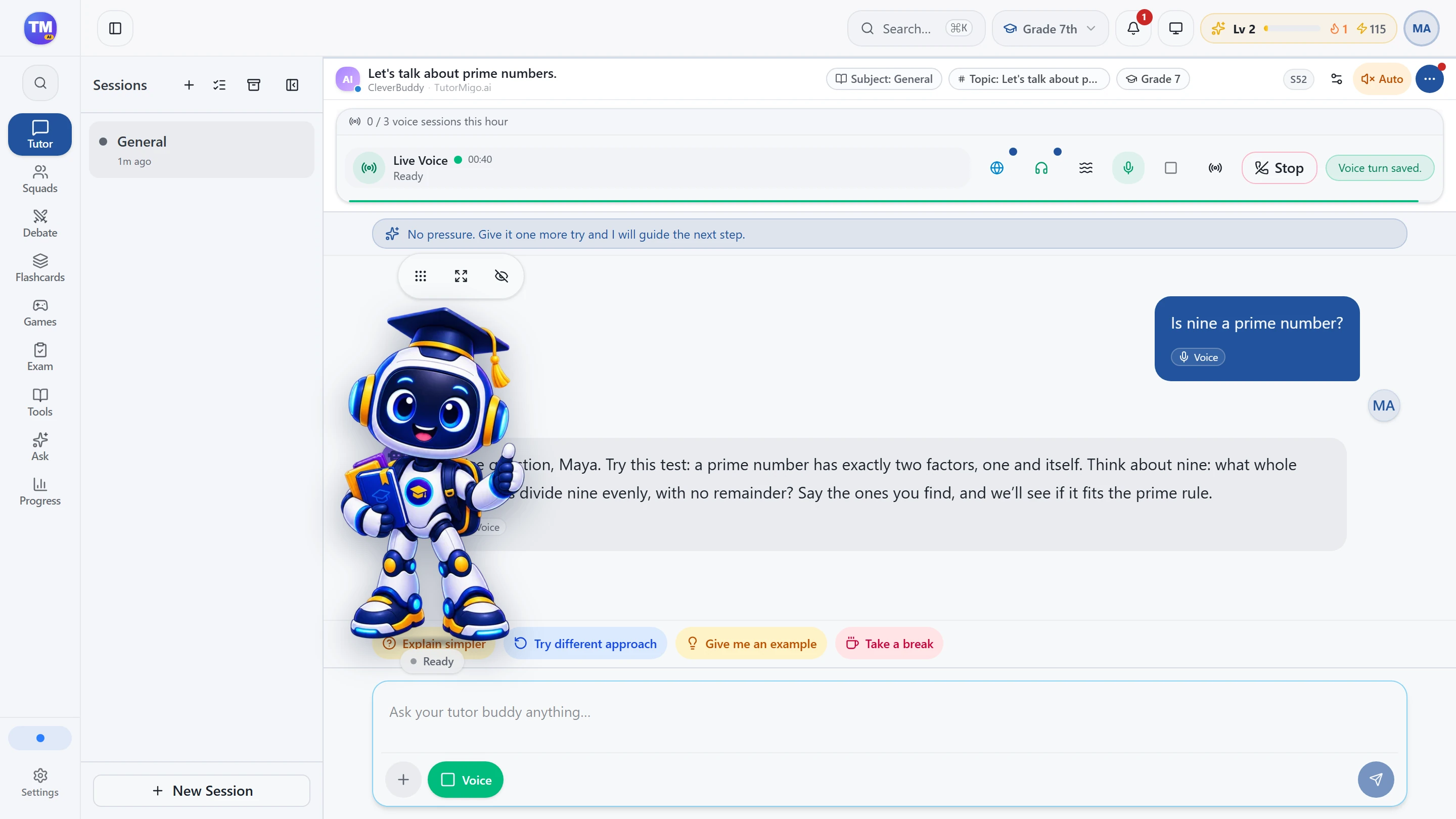Screen dimensions: 1456x819
Task: Open the headphones audio settings icon
Action: pyautogui.click(x=1041, y=168)
